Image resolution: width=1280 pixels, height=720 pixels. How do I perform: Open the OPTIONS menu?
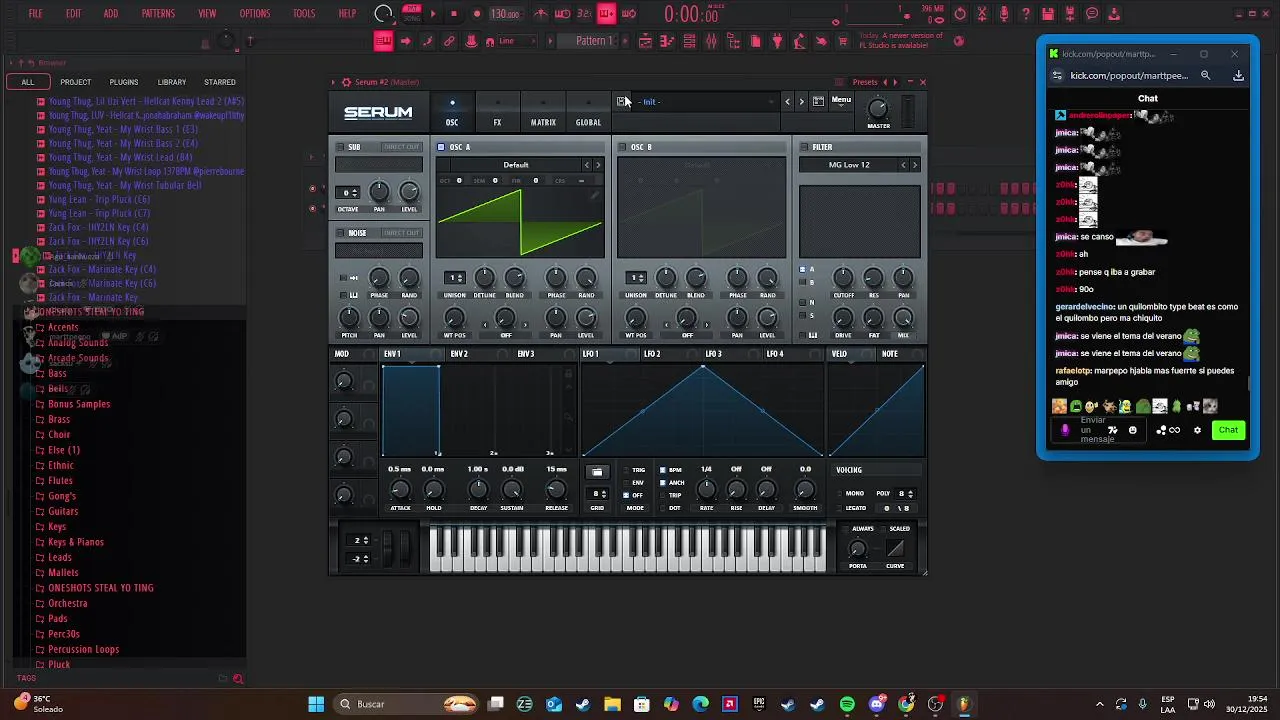click(255, 14)
